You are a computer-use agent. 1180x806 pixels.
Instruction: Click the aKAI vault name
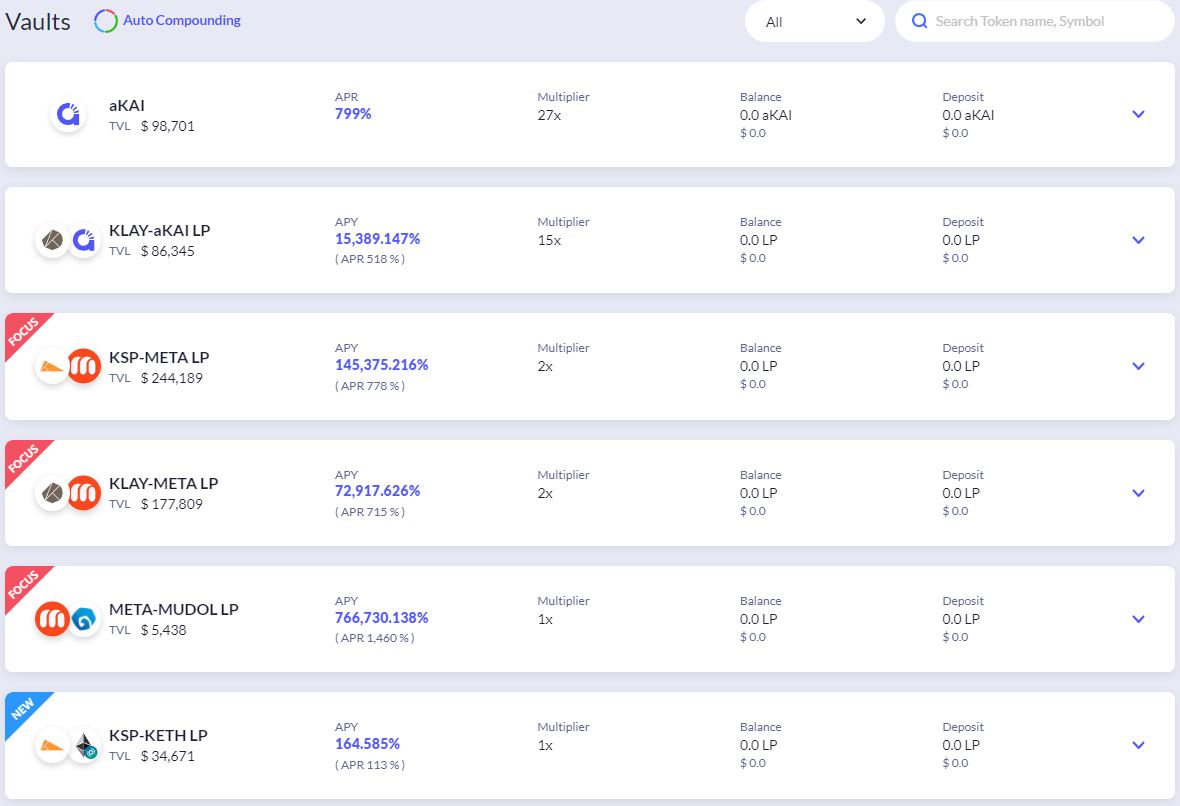click(x=126, y=105)
